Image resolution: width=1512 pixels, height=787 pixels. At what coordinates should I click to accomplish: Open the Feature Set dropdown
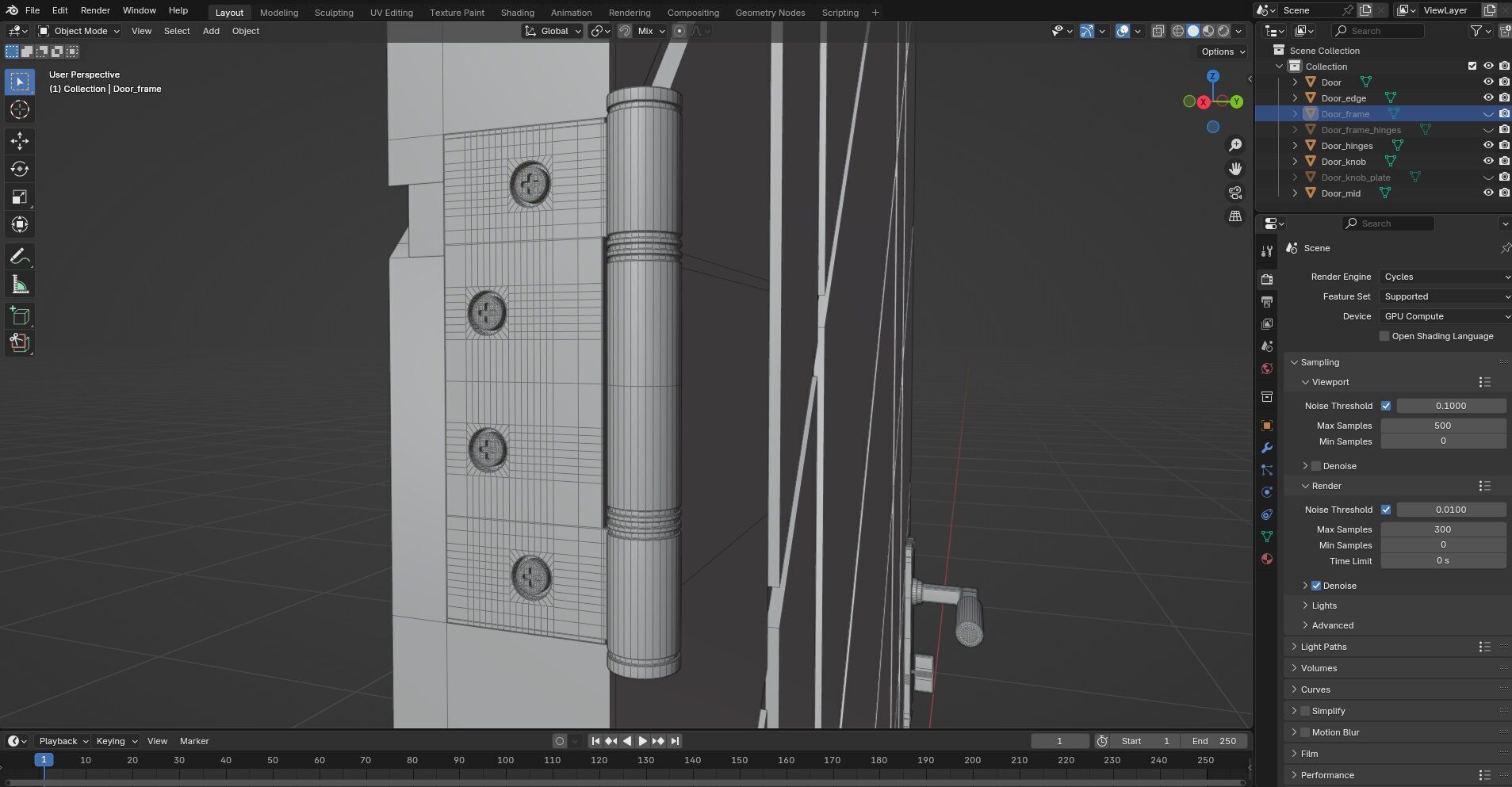tap(1445, 296)
